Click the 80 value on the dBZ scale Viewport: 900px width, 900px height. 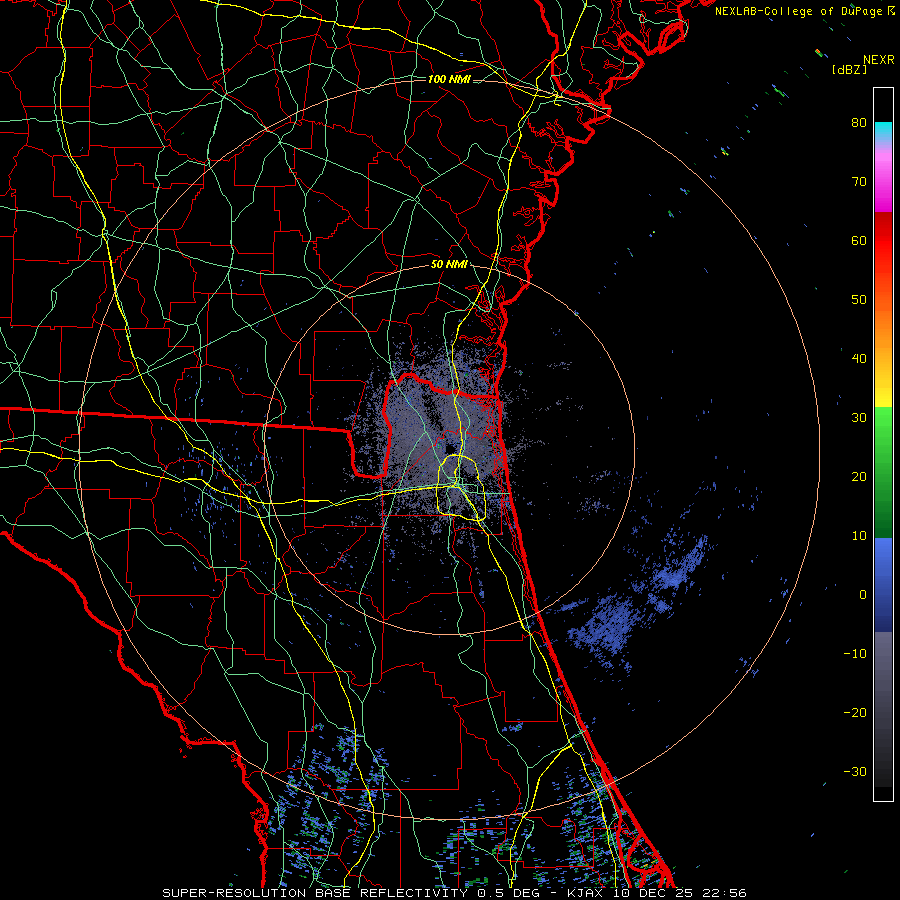(x=859, y=123)
